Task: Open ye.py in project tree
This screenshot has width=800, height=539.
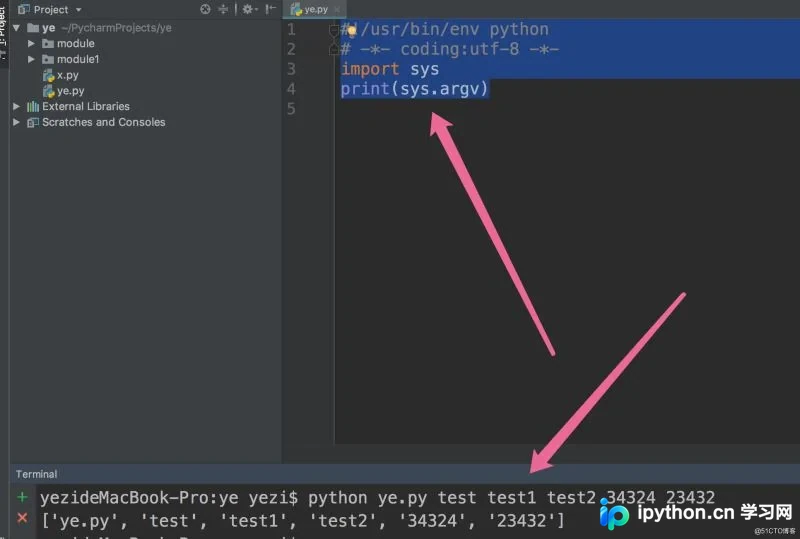Action: [64, 91]
